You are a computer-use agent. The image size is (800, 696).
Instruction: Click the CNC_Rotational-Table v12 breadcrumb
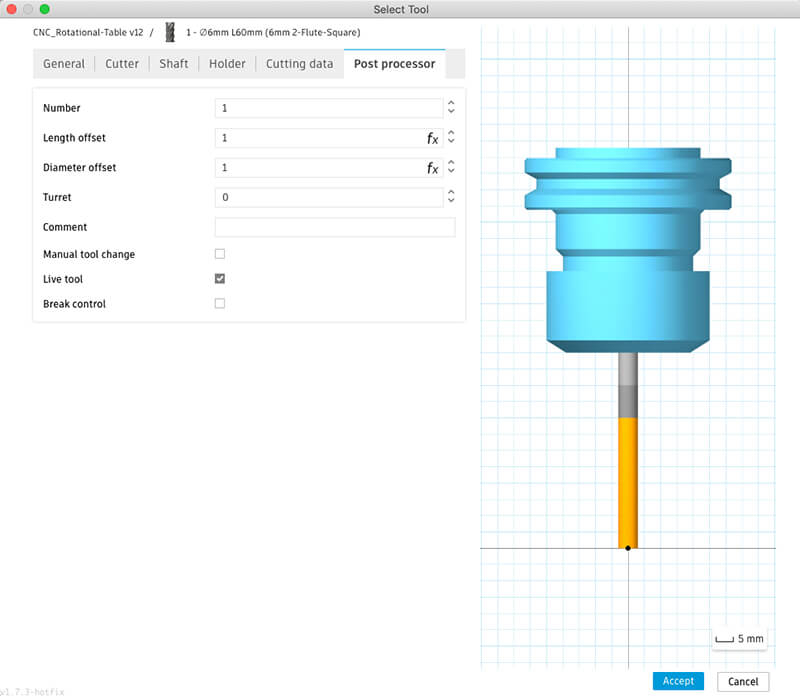point(88,32)
